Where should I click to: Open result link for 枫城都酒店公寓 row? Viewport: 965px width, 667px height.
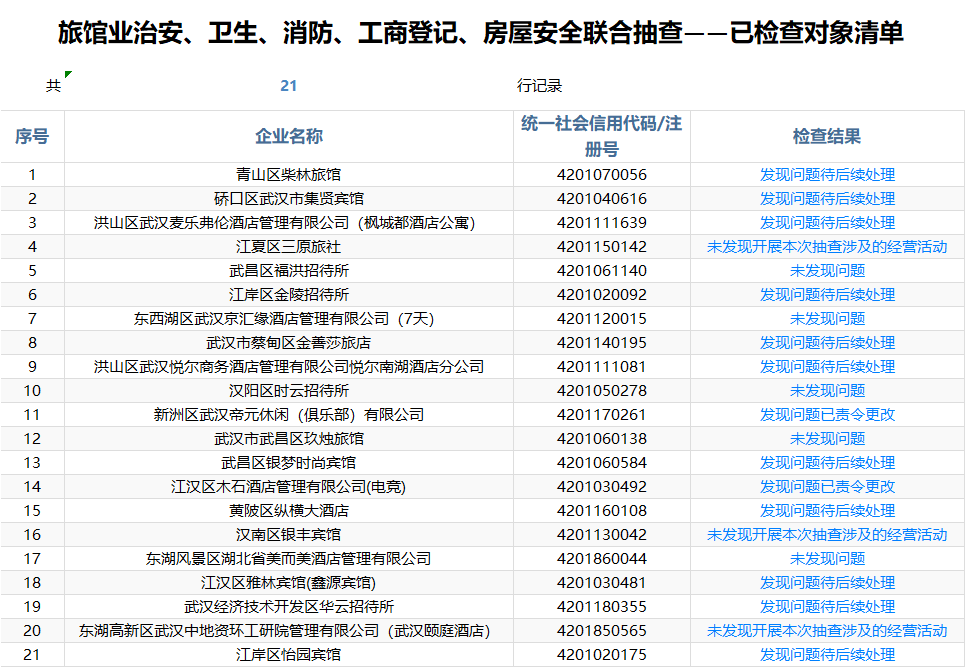point(827,223)
